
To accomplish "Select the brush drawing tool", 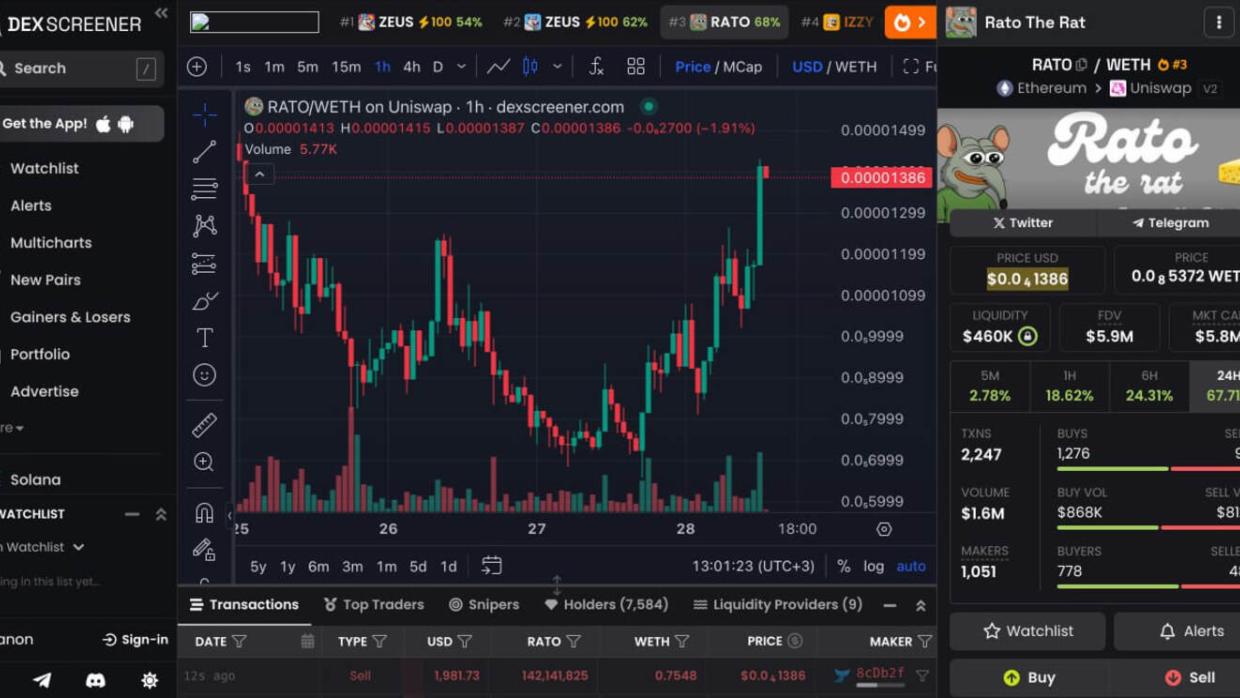I will pyautogui.click(x=204, y=300).
